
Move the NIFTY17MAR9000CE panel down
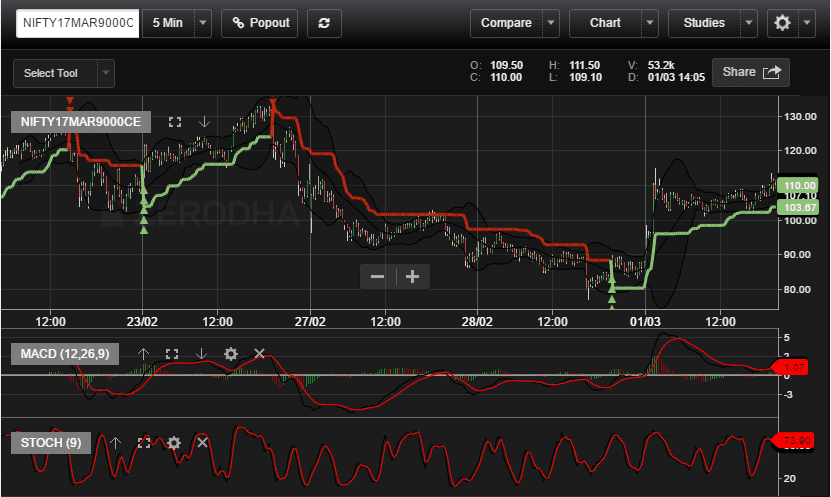[x=204, y=122]
